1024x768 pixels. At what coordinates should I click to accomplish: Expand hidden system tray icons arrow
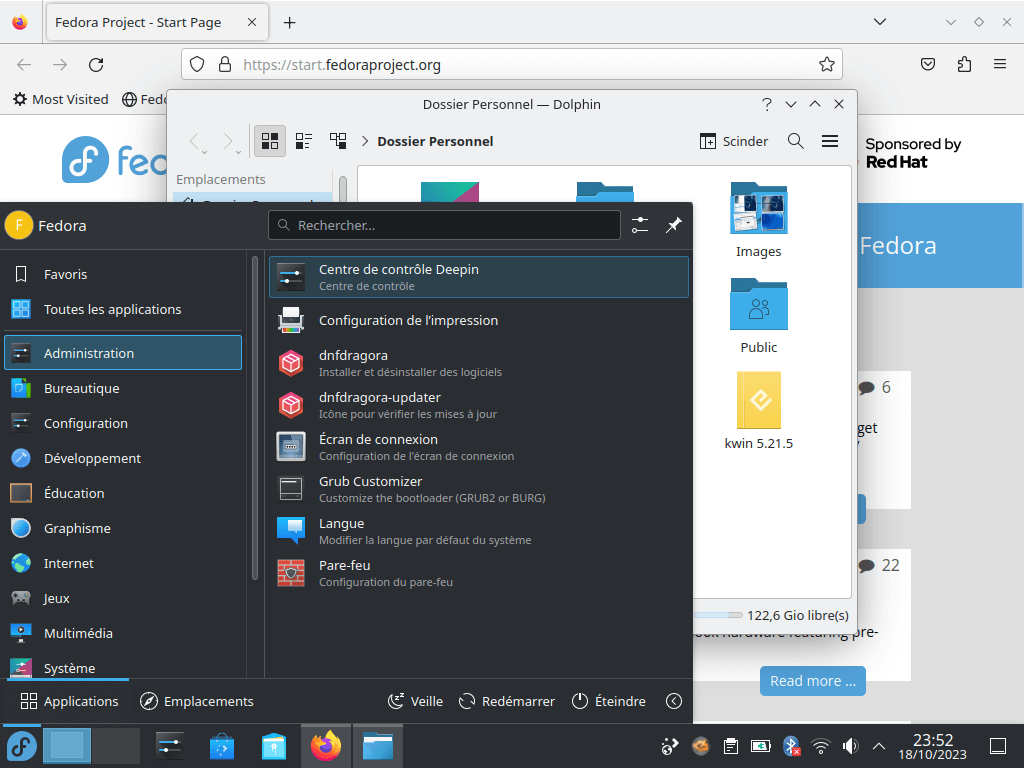[x=879, y=746]
